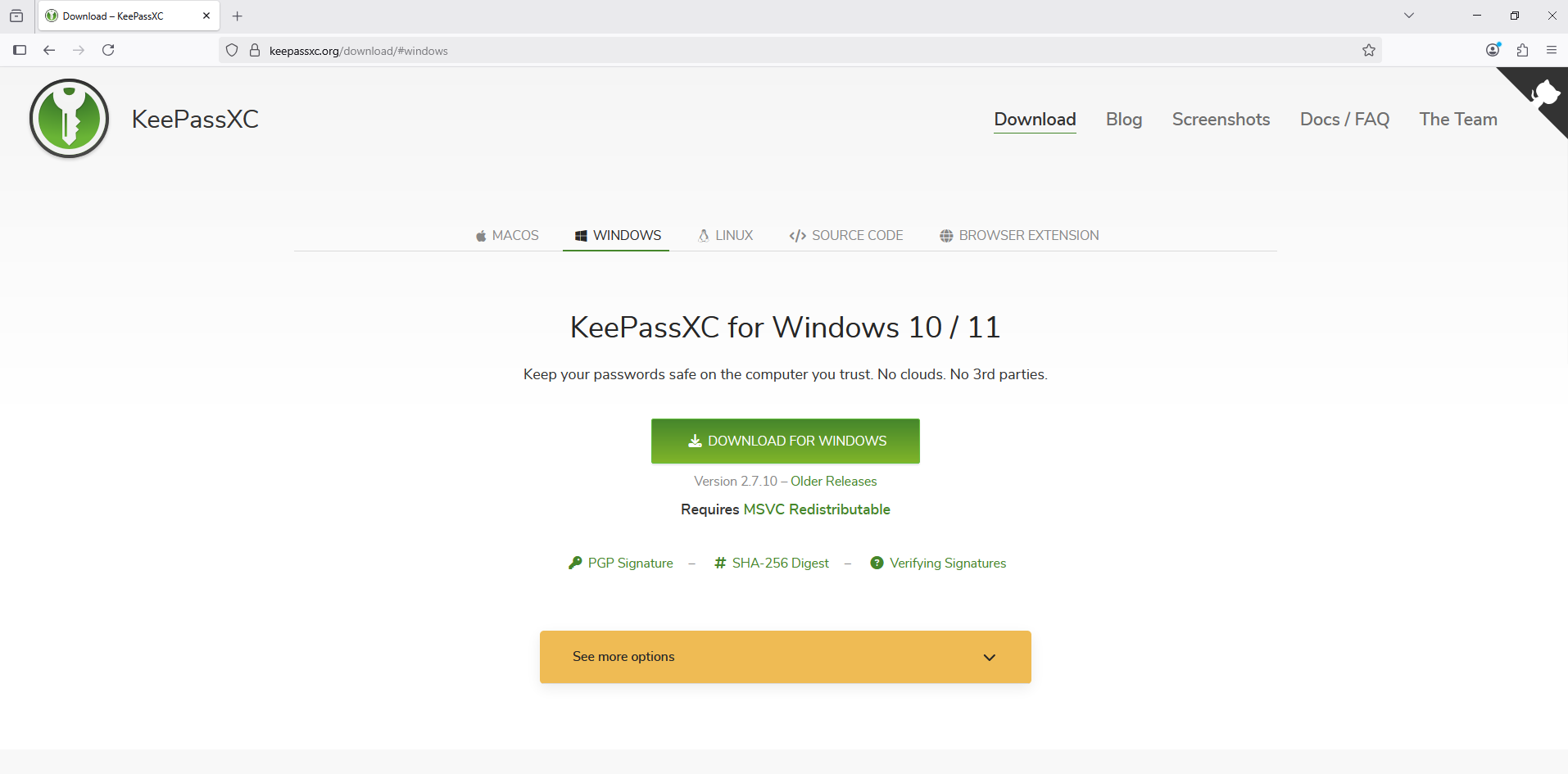Screen dimensions: 1568x774
Task: Click the KeePassXC site title text
Action: (195, 120)
